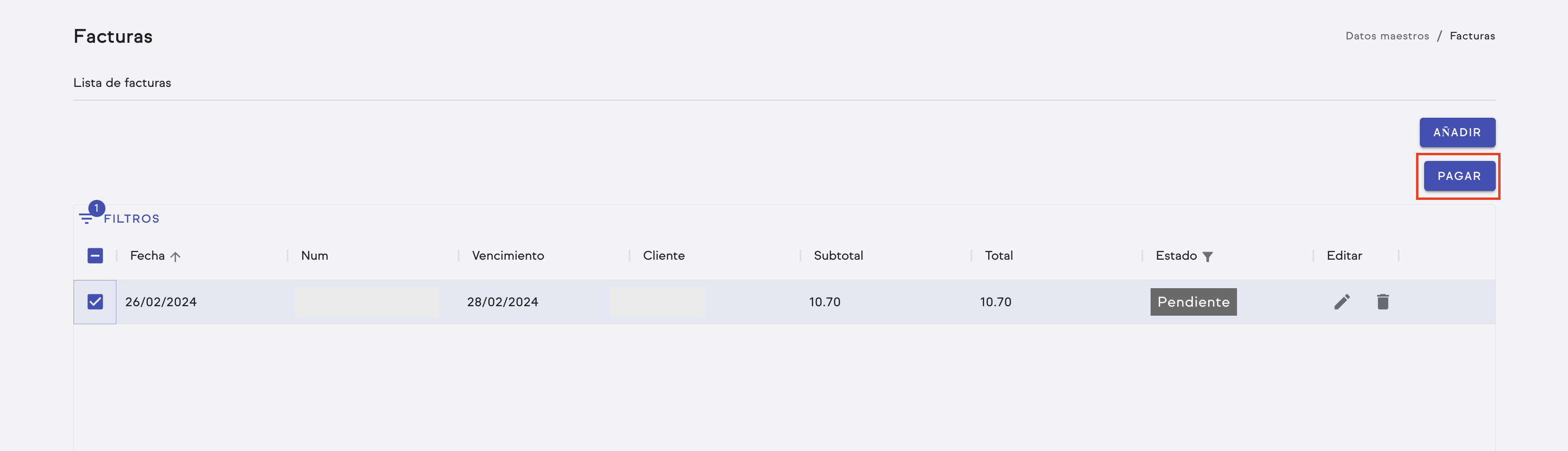Click the Cliente column header
The height and width of the screenshot is (451, 1568).
point(663,255)
